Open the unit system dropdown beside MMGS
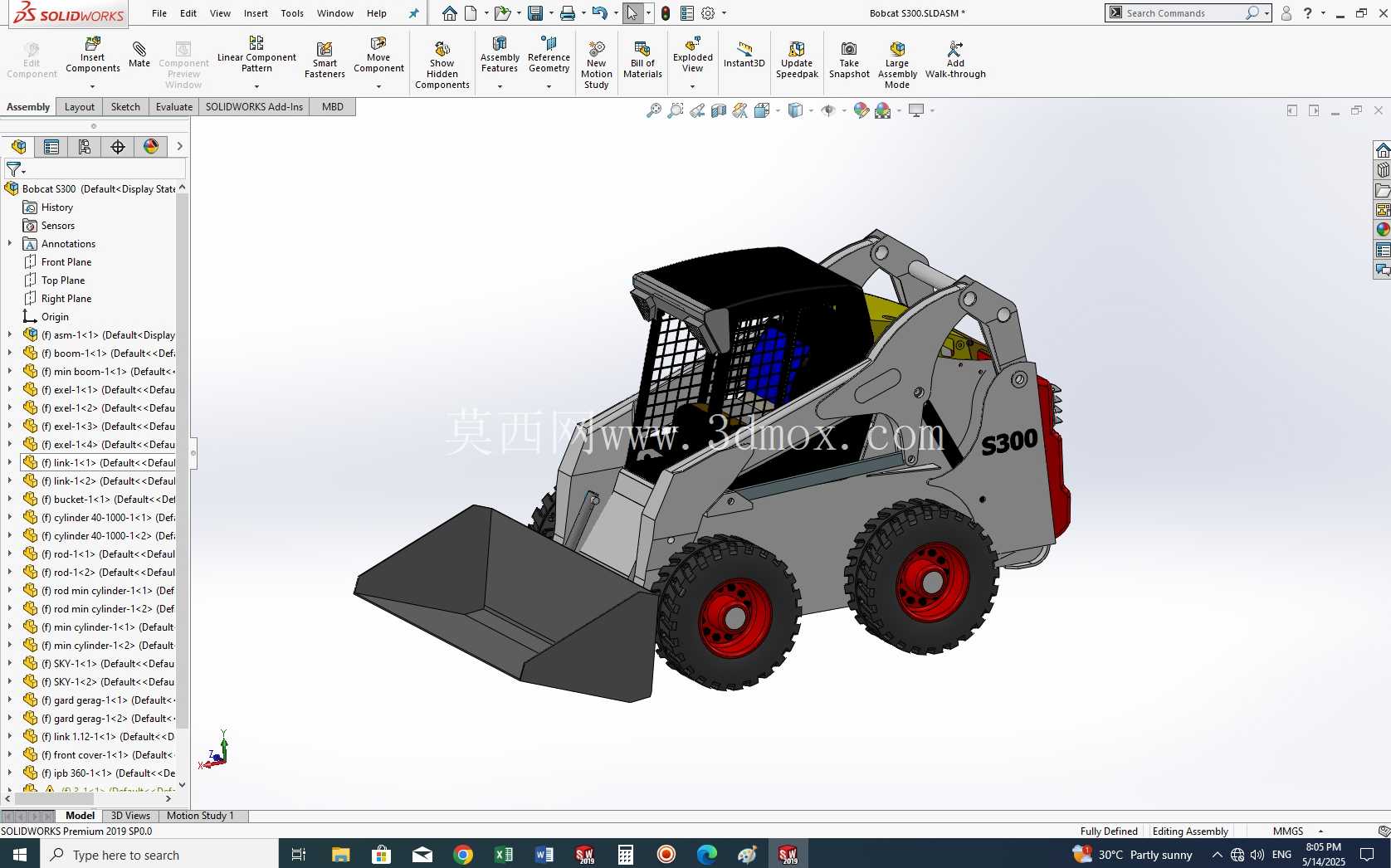Viewport: 1391px width, 868px height. coord(1320,831)
